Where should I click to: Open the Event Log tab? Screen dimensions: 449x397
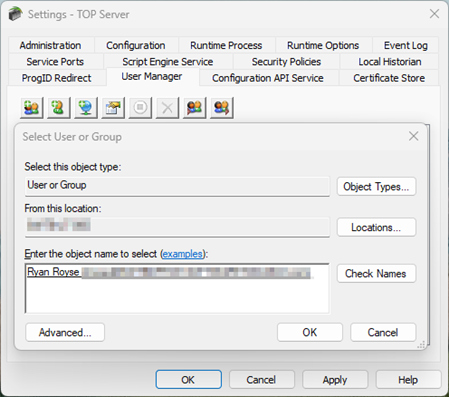pyautogui.click(x=406, y=45)
